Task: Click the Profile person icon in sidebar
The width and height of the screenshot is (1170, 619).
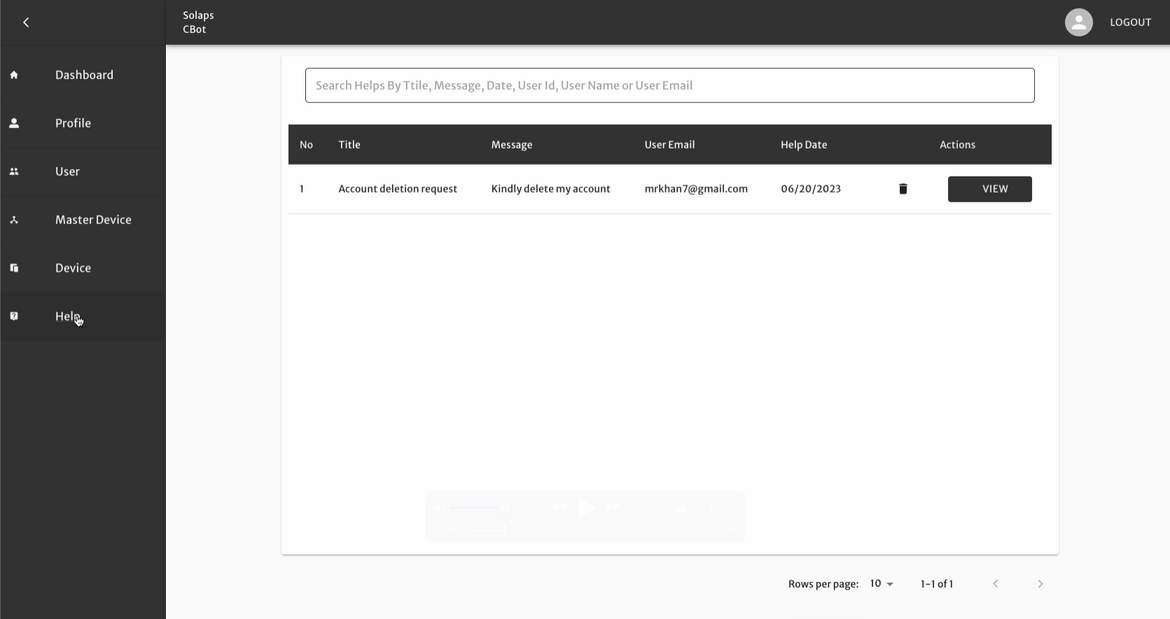Action: [14, 123]
